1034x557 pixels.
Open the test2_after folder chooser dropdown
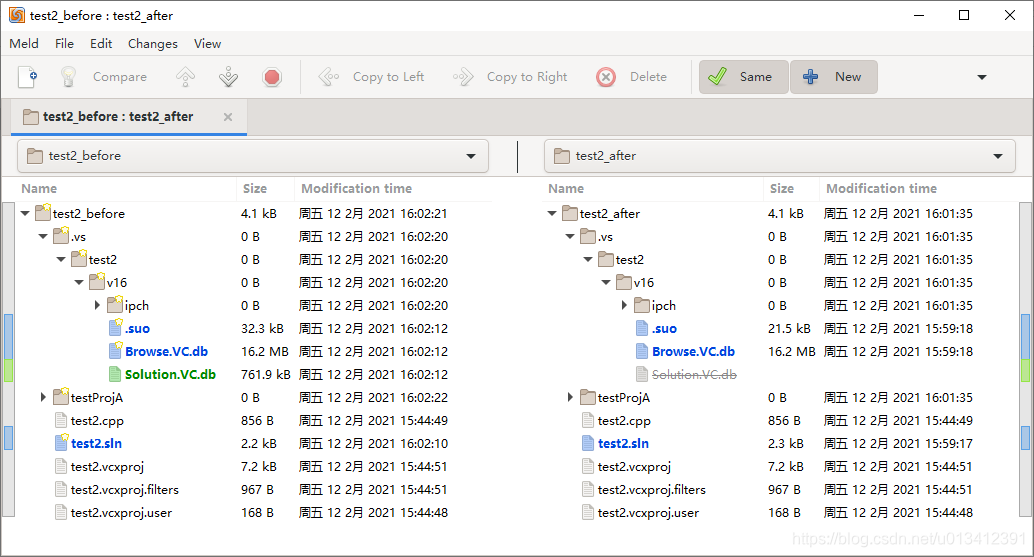click(x=779, y=156)
